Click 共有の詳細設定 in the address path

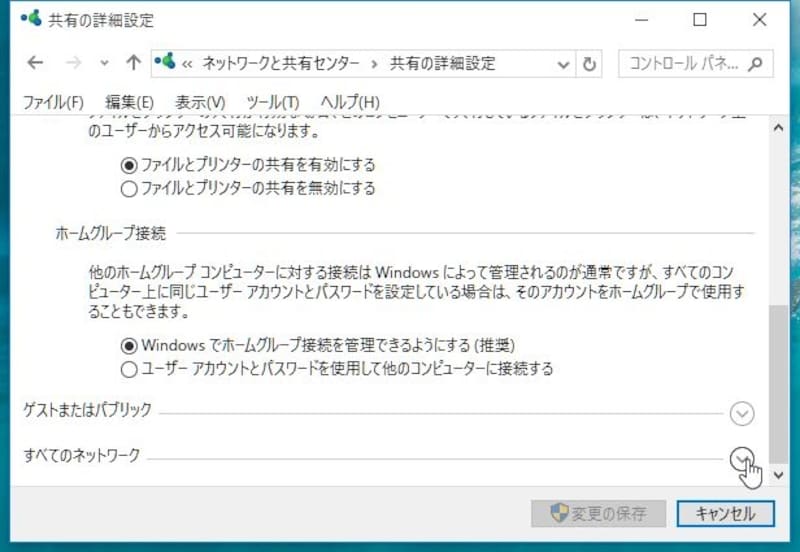(x=442, y=63)
